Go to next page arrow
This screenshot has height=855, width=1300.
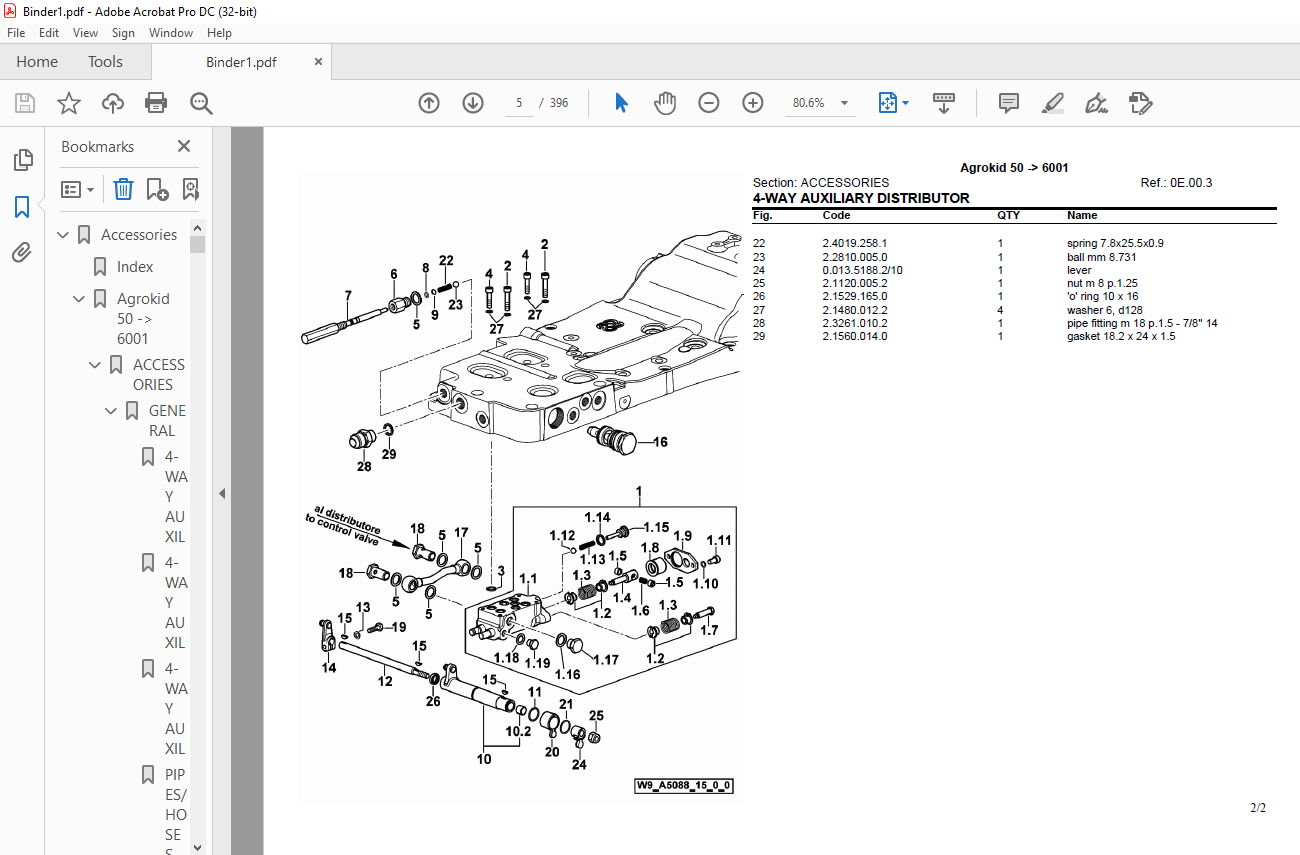473,102
